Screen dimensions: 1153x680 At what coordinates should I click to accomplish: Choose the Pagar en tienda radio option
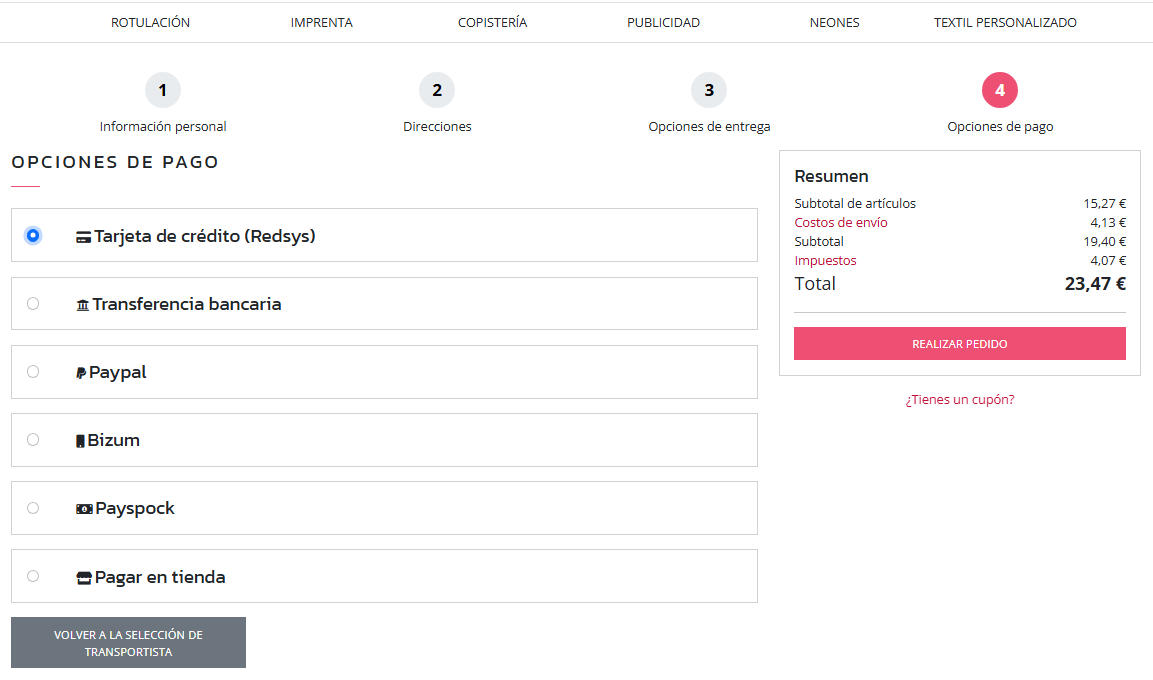pos(33,576)
